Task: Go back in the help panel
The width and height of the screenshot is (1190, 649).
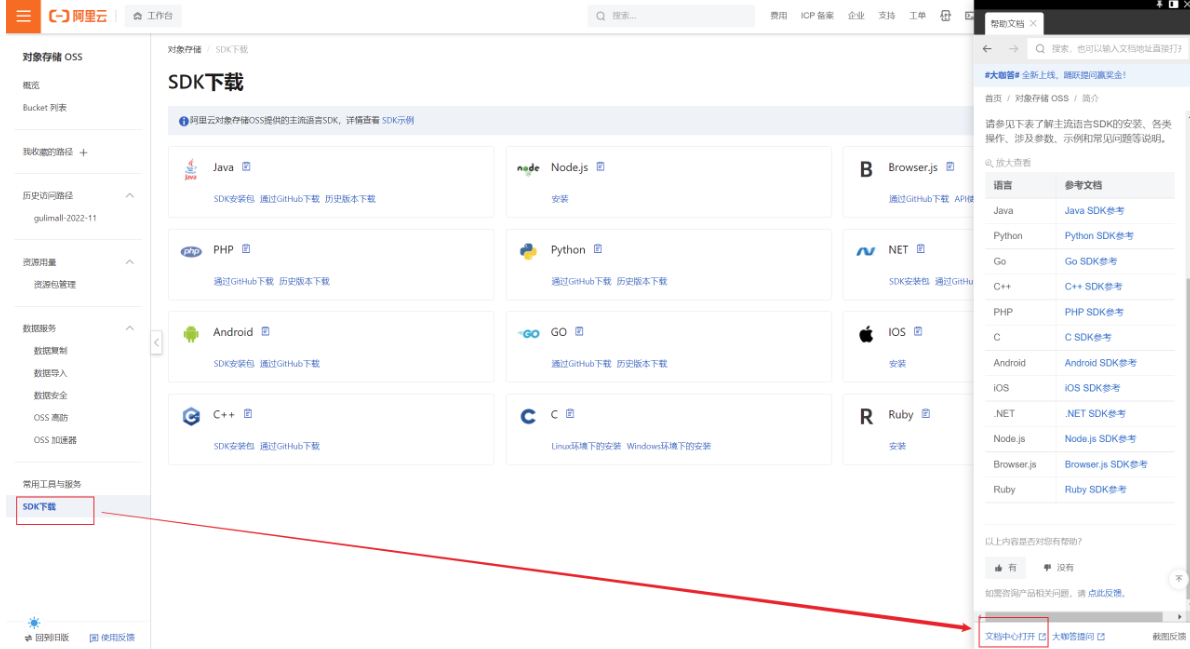Action: 987,49
